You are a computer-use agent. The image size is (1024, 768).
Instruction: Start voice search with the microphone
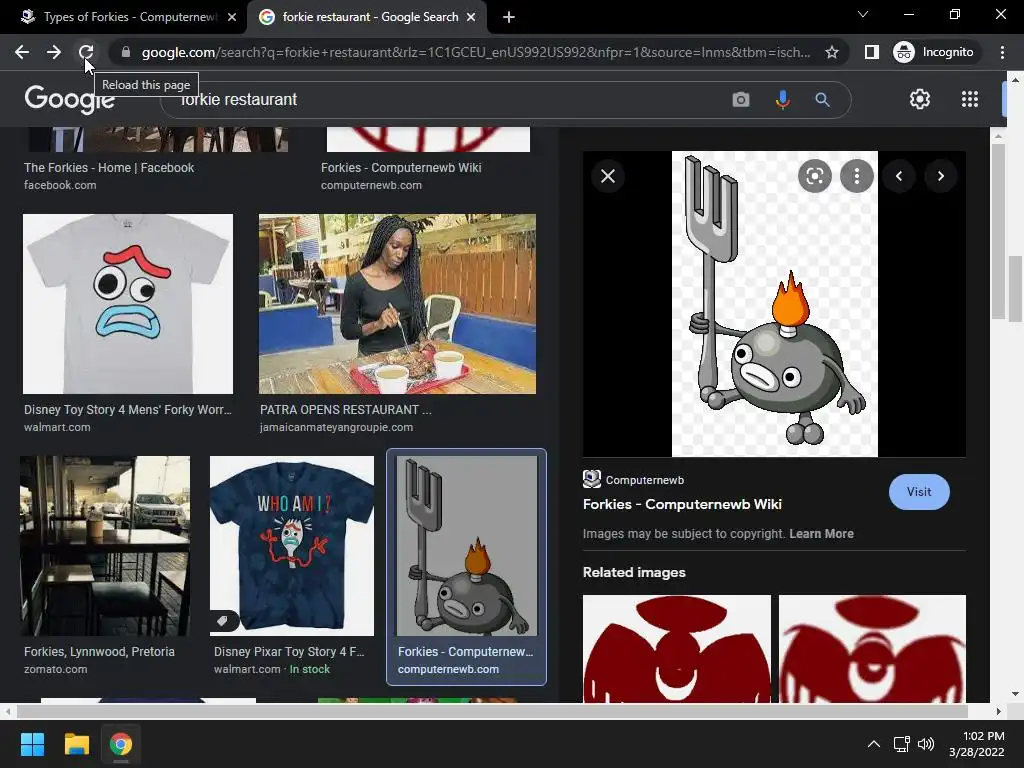[x=782, y=99]
